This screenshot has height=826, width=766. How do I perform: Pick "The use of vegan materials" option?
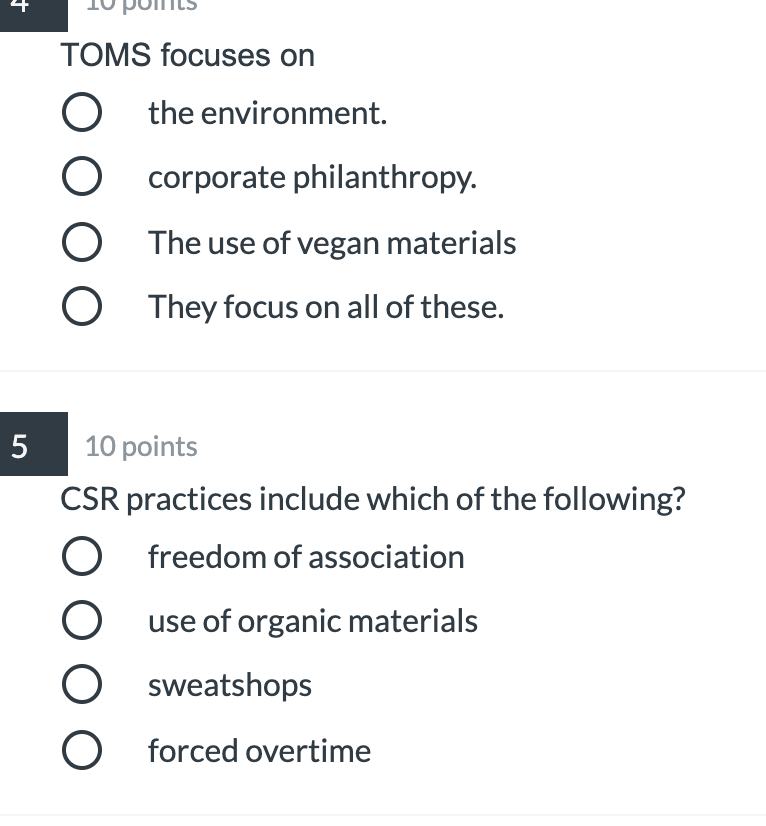(81, 242)
